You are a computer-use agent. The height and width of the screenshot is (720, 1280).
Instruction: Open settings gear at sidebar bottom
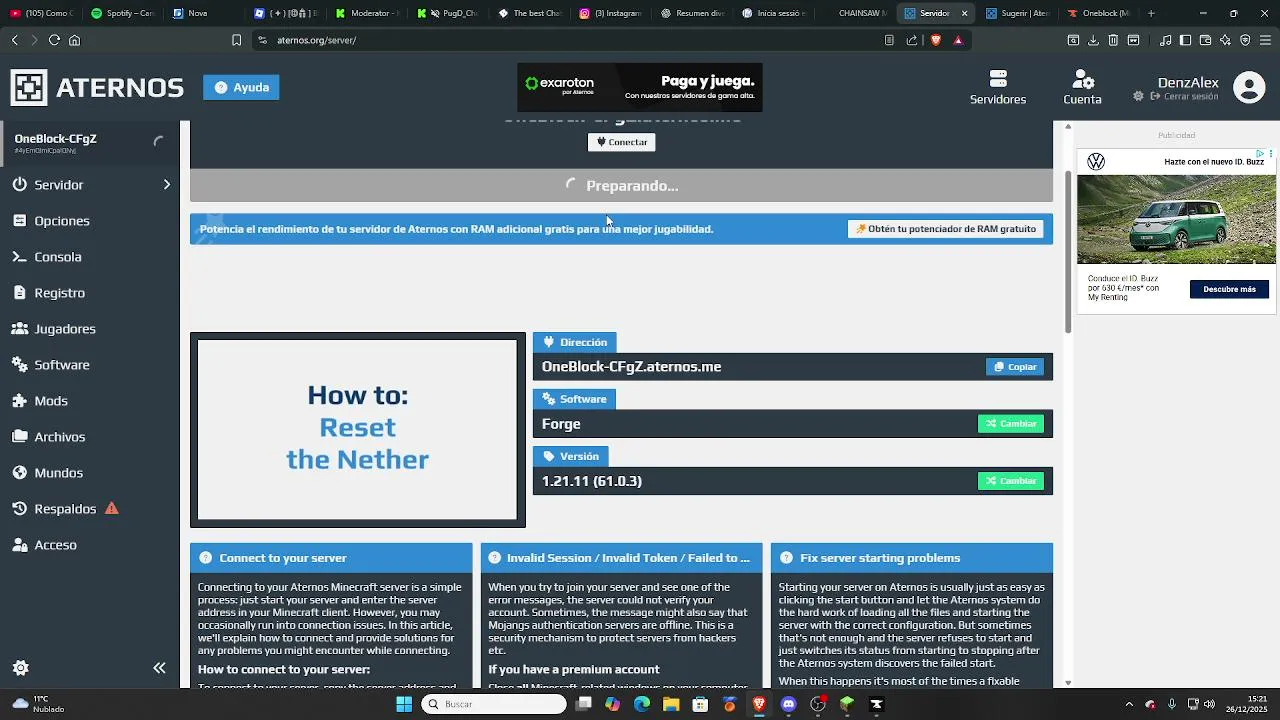point(20,668)
